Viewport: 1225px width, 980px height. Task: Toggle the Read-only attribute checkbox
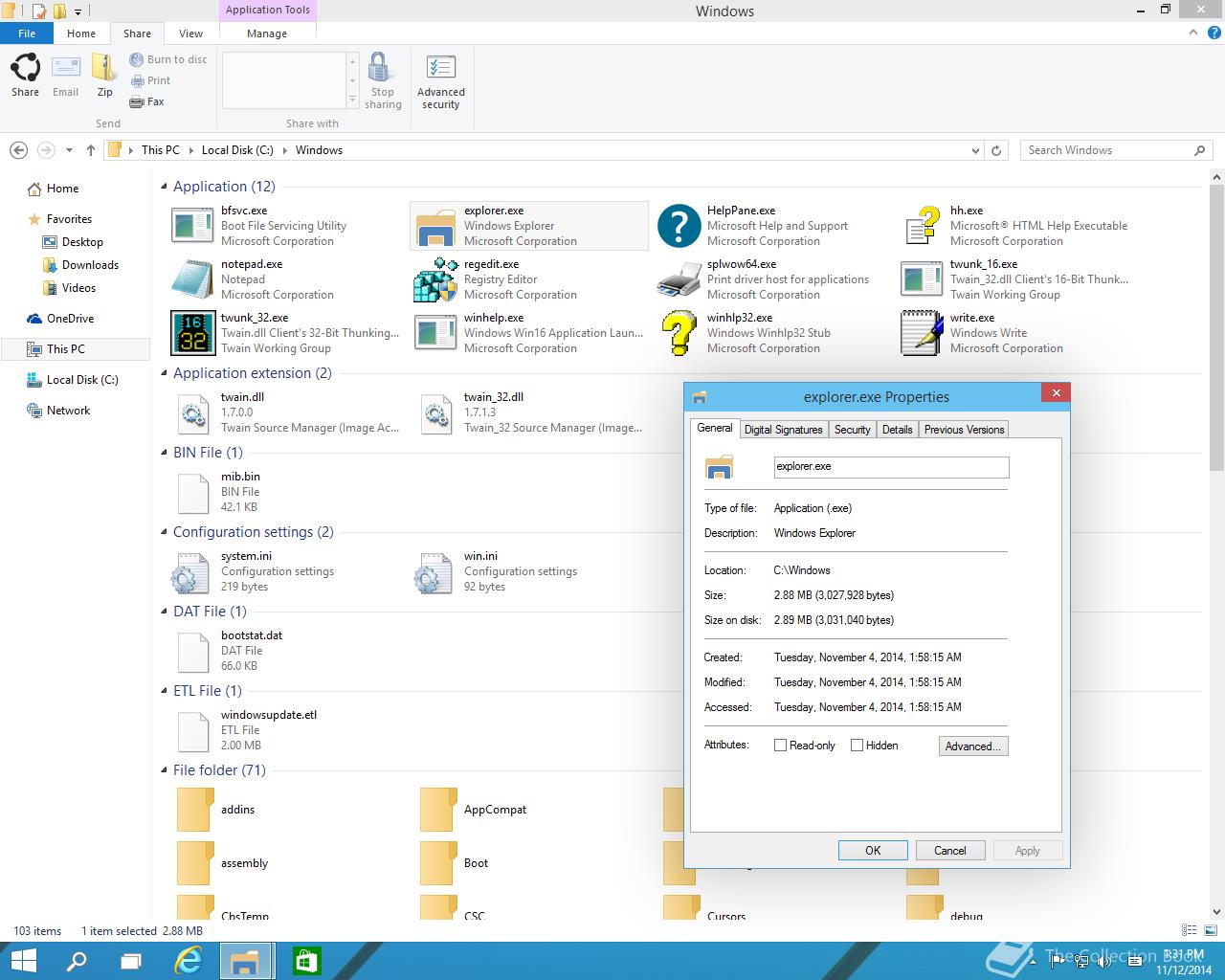click(x=780, y=746)
